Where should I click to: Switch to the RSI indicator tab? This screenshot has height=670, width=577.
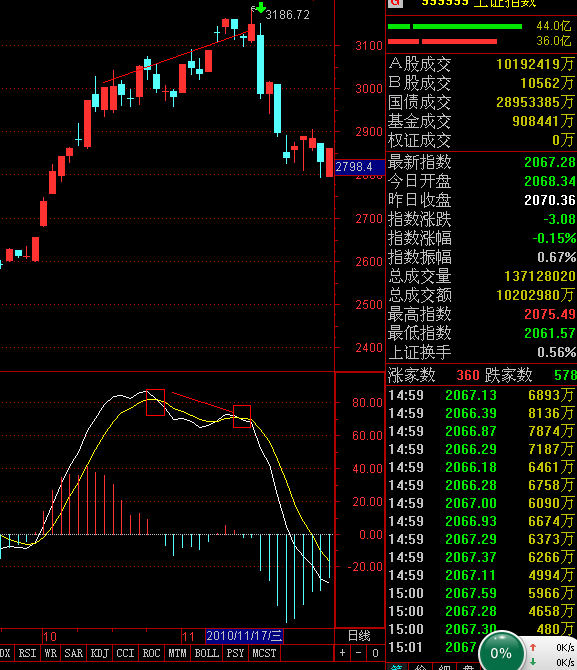tap(27, 653)
